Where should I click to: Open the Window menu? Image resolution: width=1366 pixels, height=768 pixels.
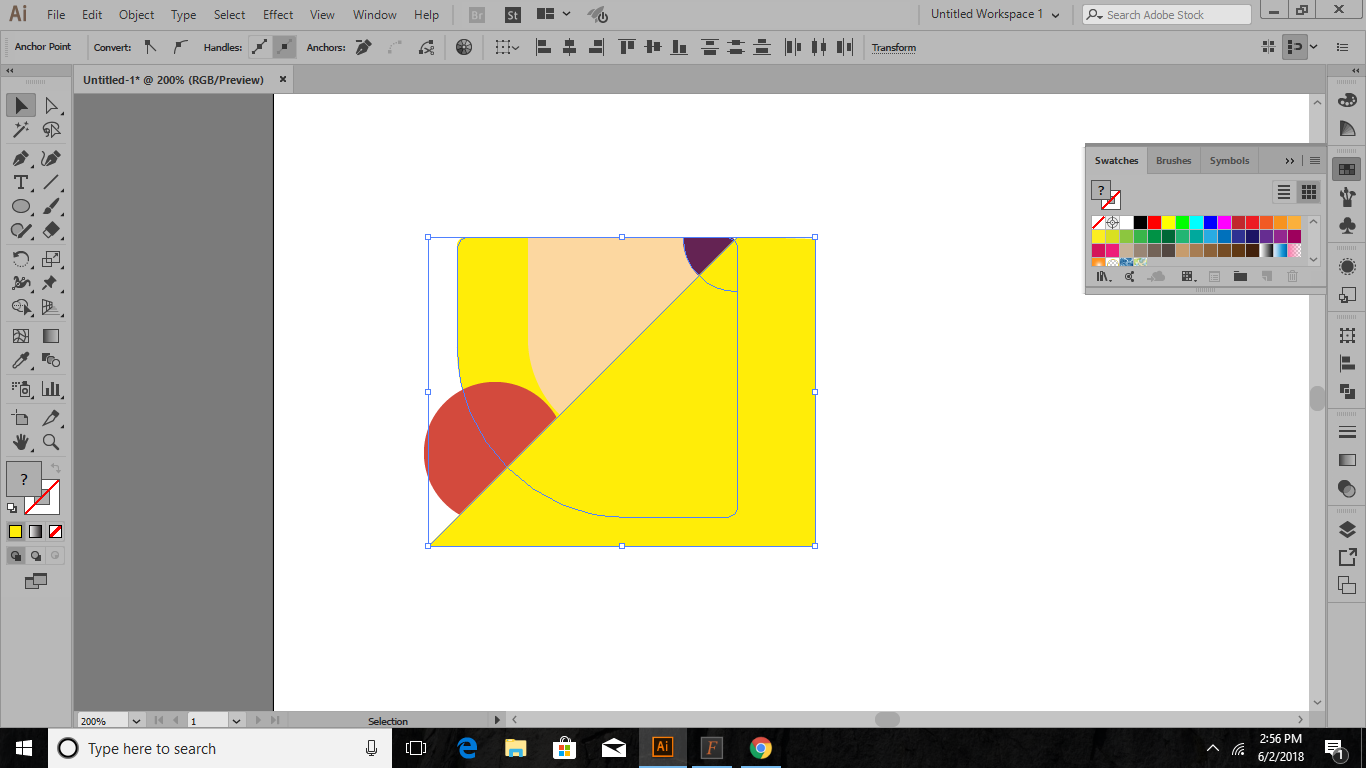click(375, 15)
